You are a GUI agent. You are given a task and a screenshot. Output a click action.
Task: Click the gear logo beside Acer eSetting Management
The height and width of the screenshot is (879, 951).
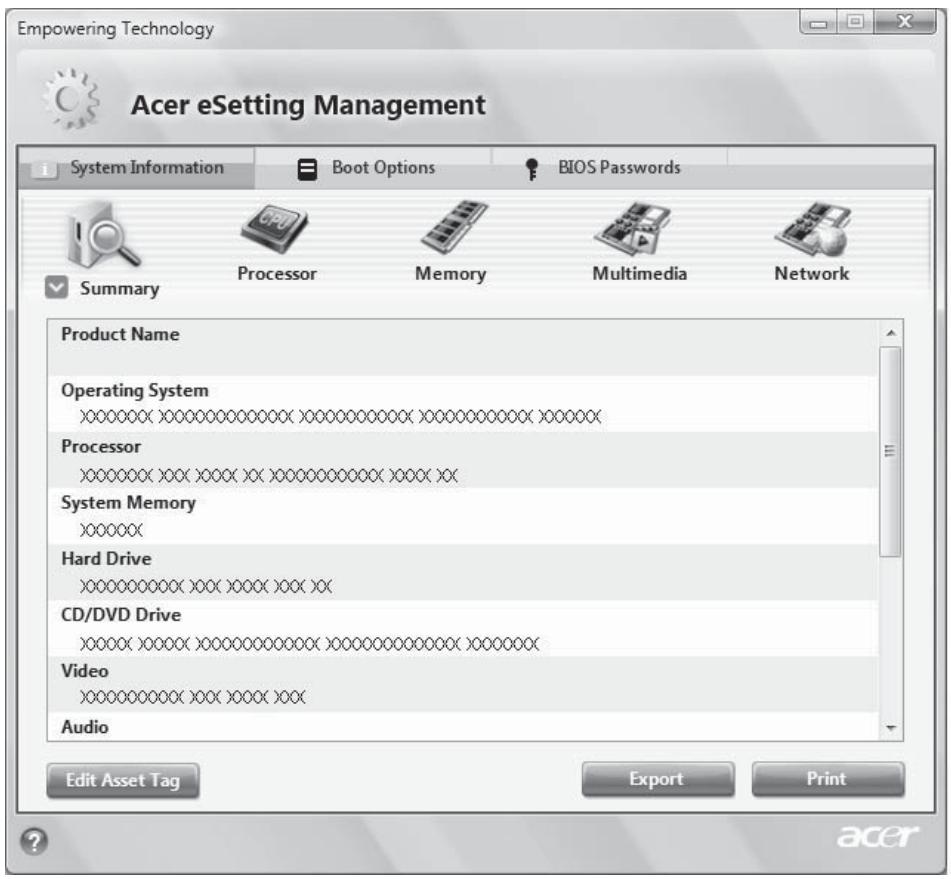coord(71,99)
